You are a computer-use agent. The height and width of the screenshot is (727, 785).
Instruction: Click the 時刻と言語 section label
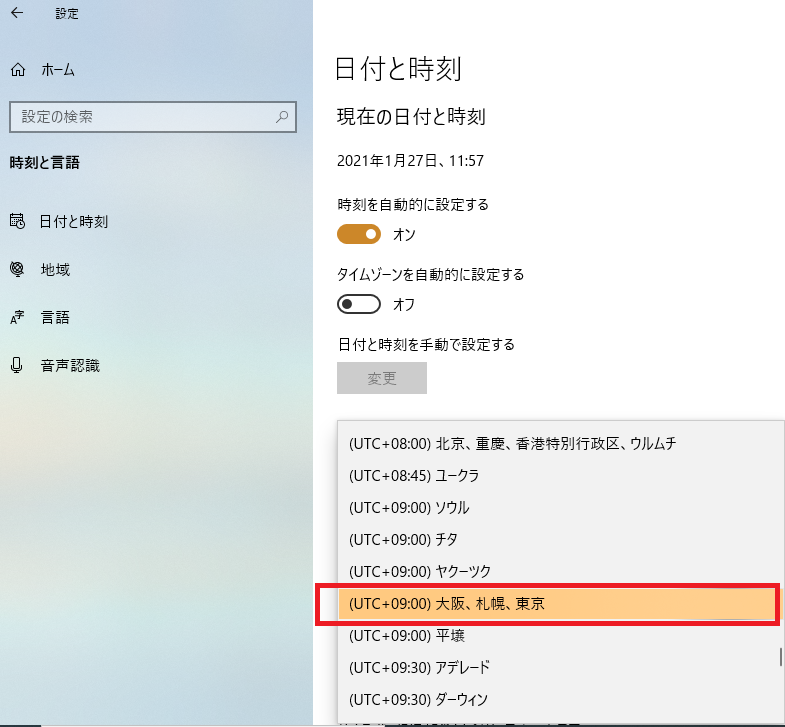click(45, 163)
